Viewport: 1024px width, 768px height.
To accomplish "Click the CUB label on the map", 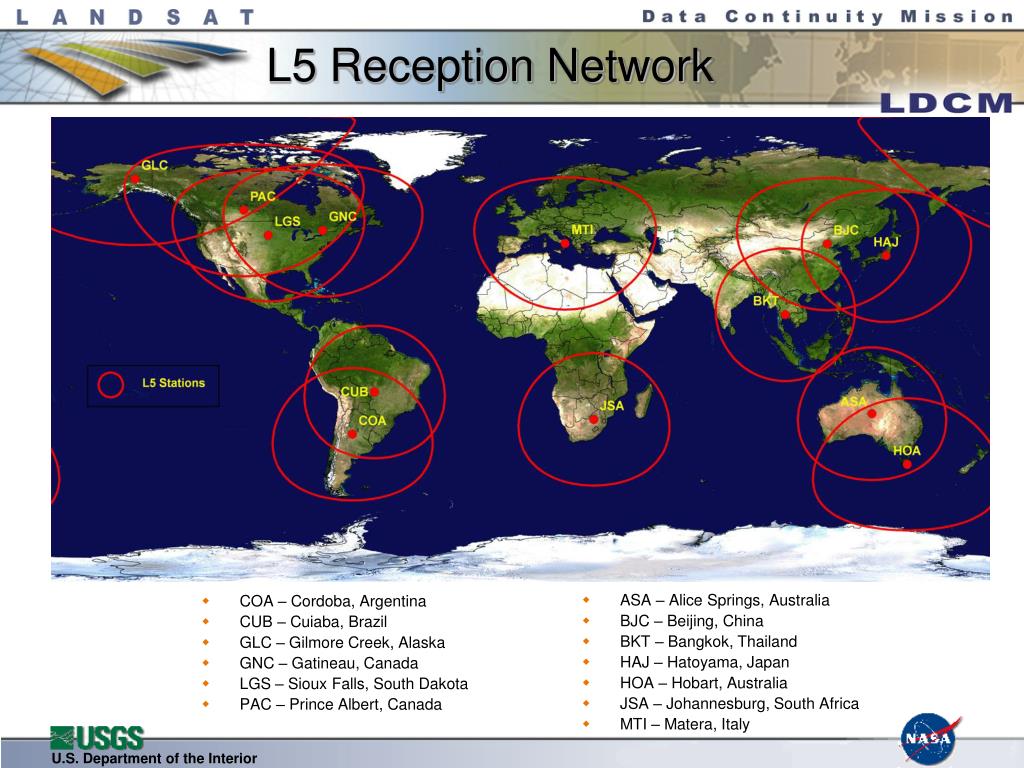I will (355, 392).
